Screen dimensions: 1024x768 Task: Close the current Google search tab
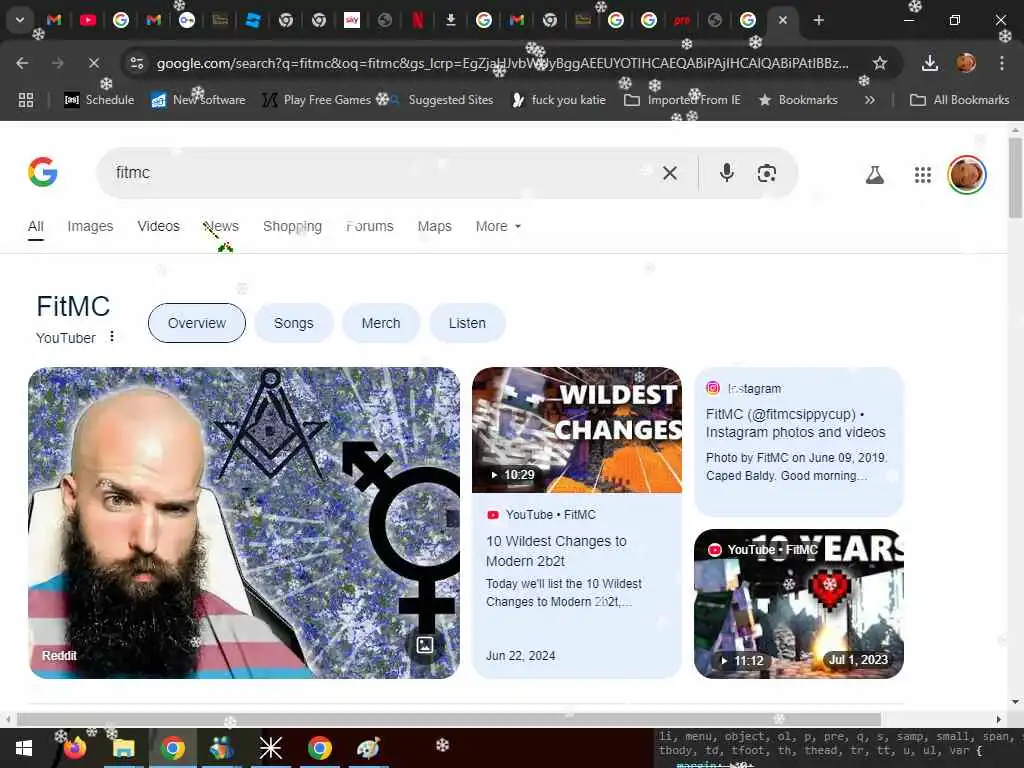click(782, 20)
